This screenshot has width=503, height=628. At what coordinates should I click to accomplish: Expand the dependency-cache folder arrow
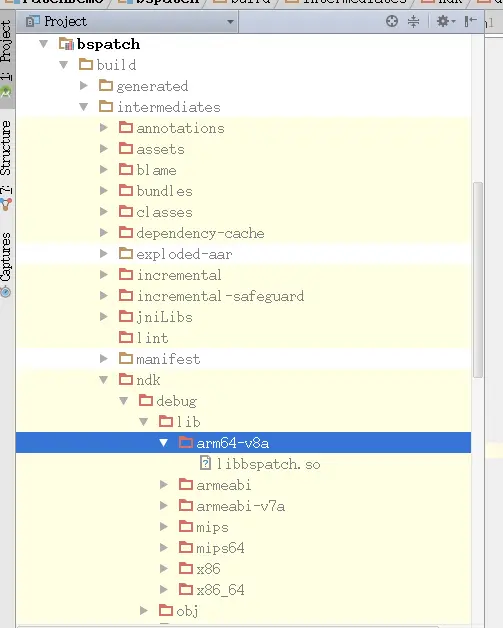click(104, 232)
